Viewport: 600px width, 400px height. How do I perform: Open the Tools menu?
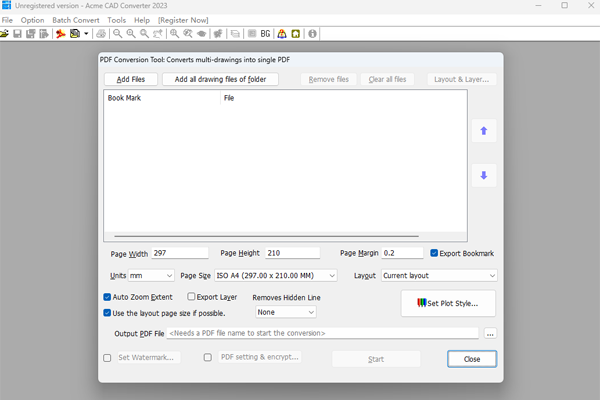[117, 20]
